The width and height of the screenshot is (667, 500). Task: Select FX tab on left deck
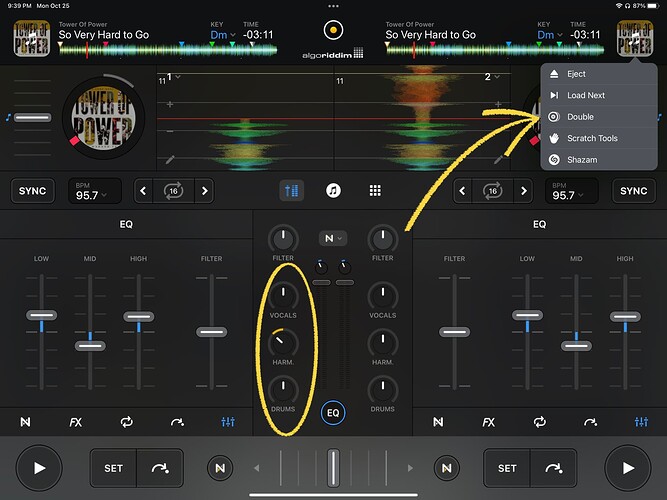tap(75, 422)
